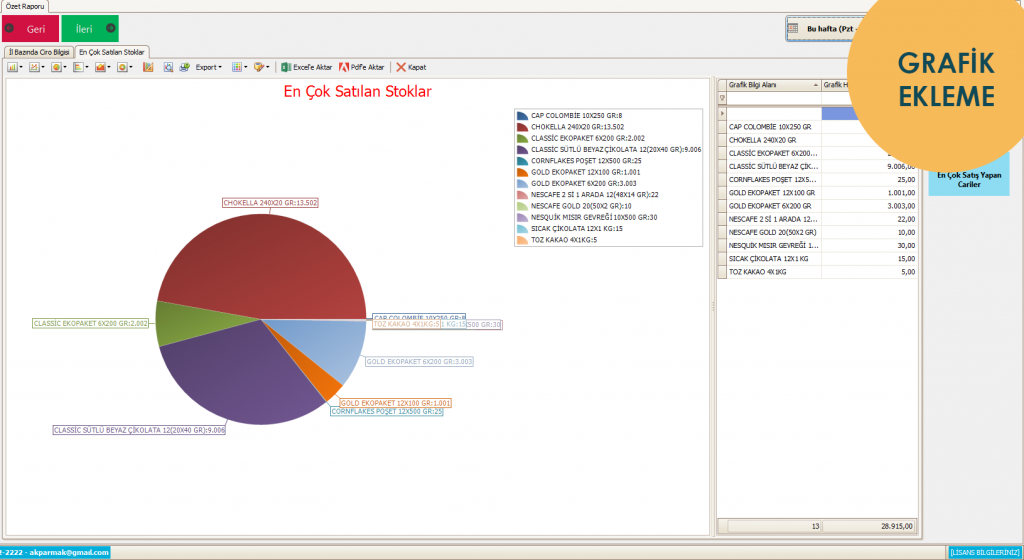Select the bar chart type icon
This screenshot has height=560, width=1024.
pyautogui.click(x=12, y=67)
